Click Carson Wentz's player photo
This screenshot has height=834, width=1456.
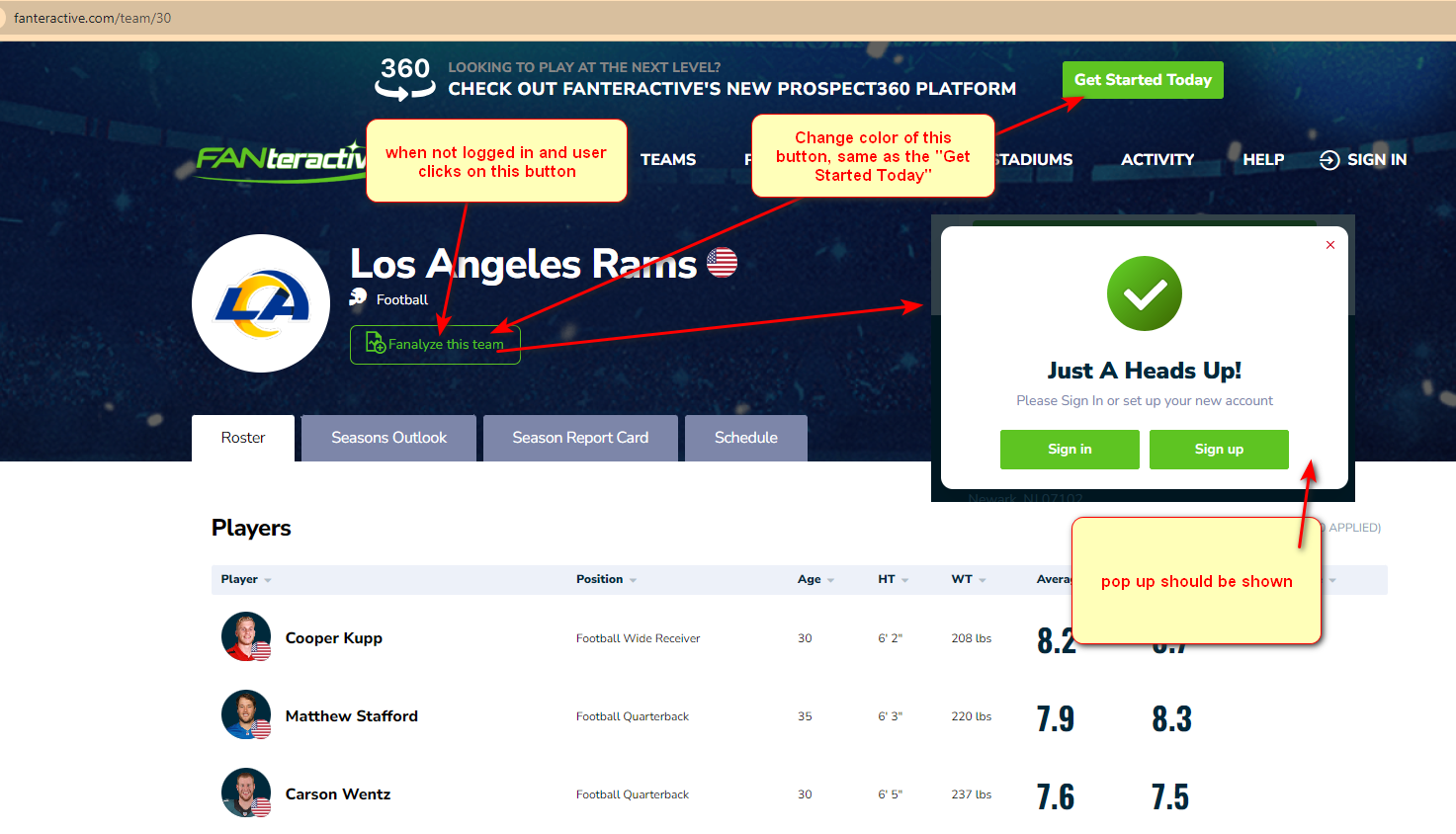[x=246, y=792]
